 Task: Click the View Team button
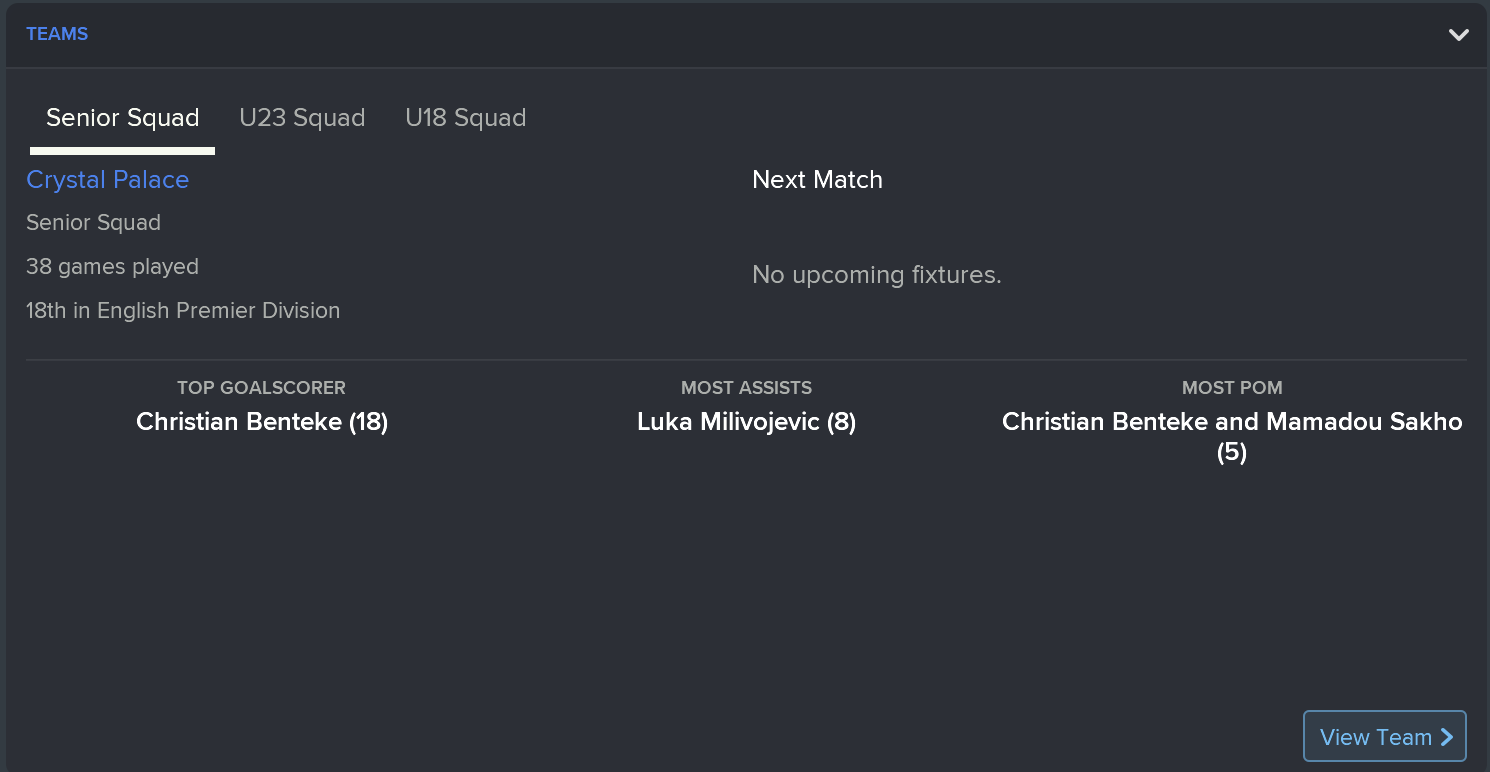(1384, 737)
